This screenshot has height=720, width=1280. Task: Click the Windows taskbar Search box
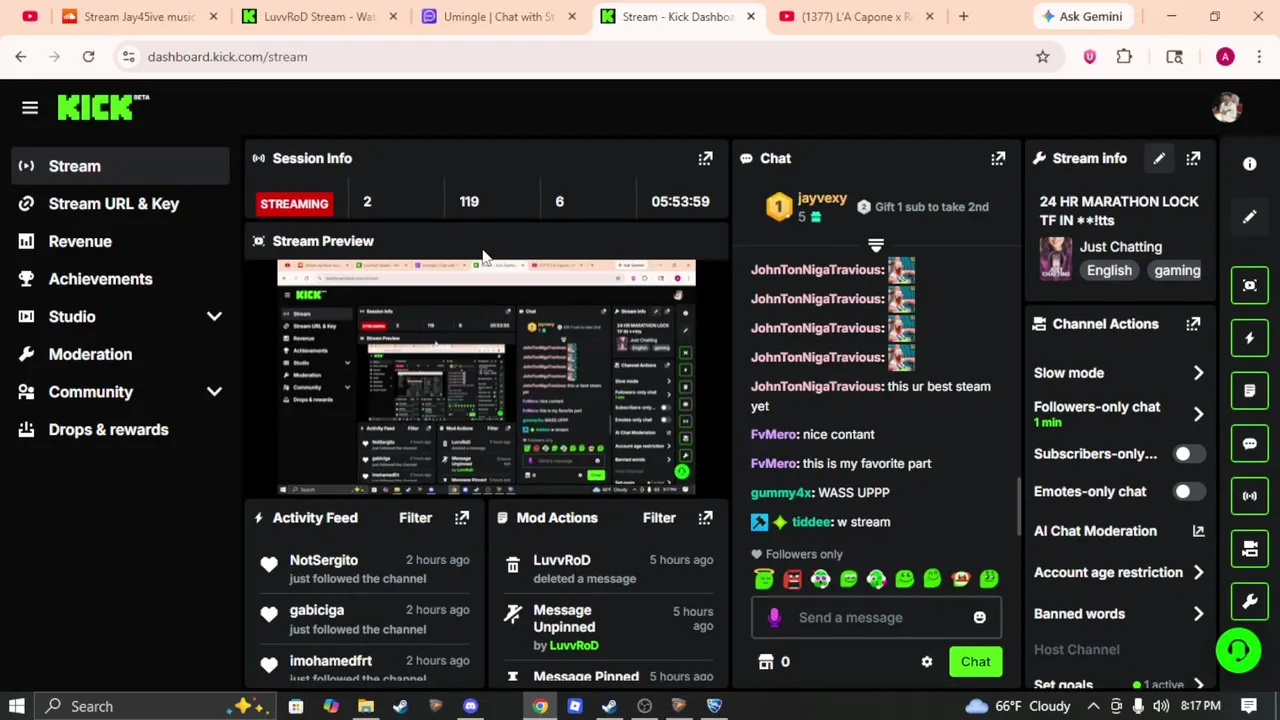point(154,706)
